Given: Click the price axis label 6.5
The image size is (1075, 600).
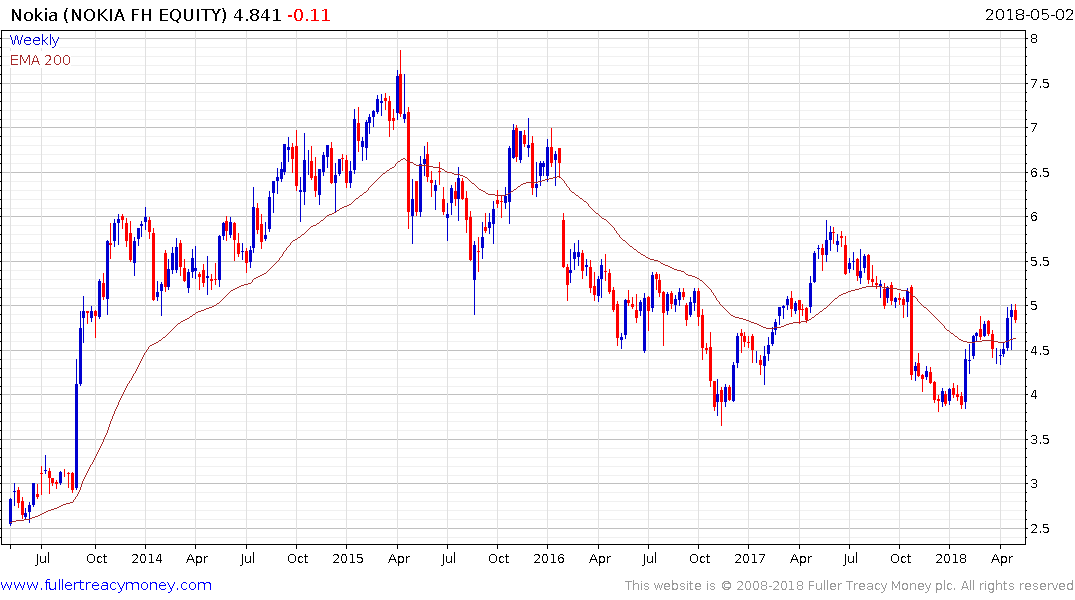Looking at the screenshot, I should tap(1039, 172).
